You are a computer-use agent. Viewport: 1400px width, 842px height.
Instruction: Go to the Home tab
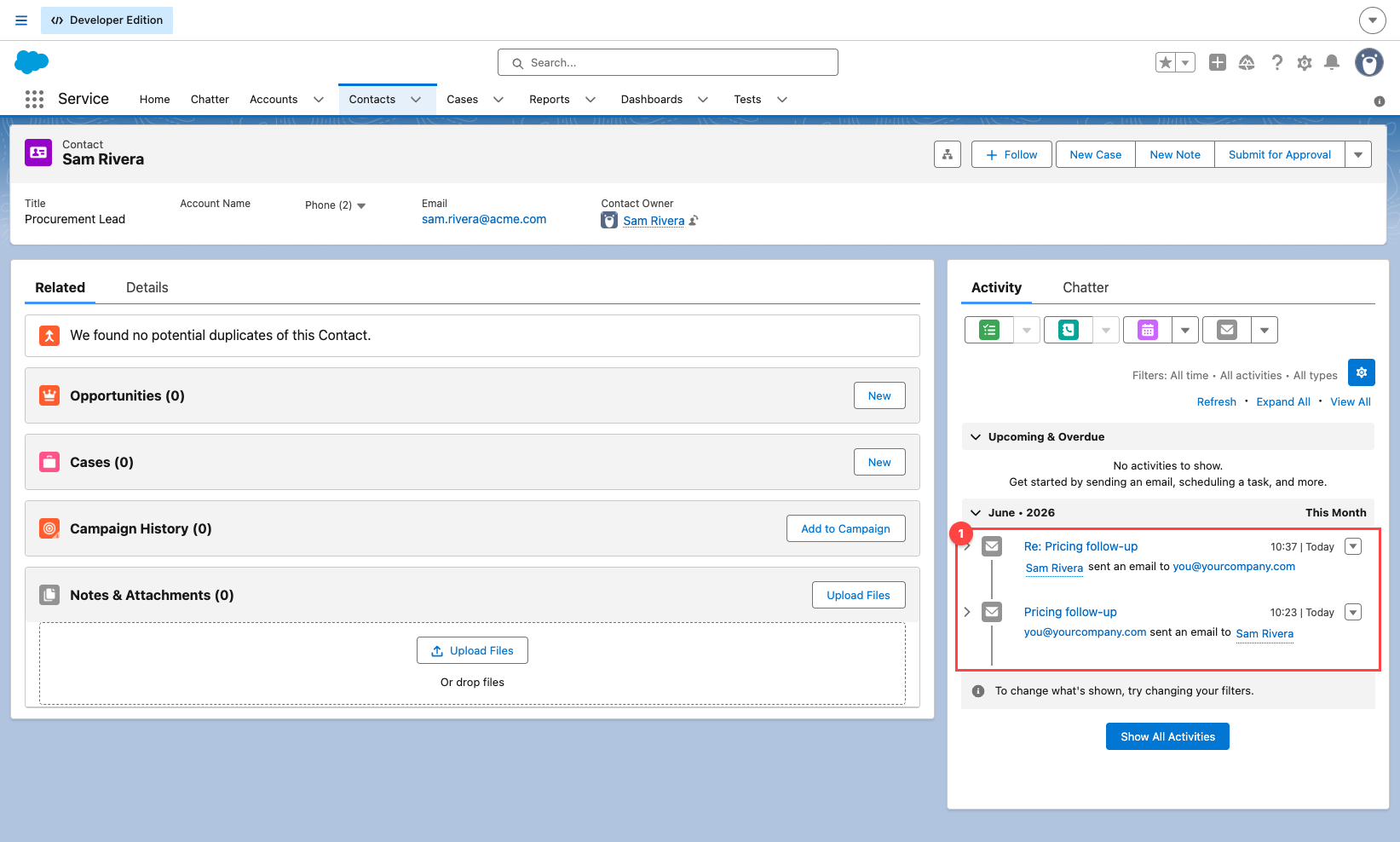pyautogui.click(x=154, y=100)
